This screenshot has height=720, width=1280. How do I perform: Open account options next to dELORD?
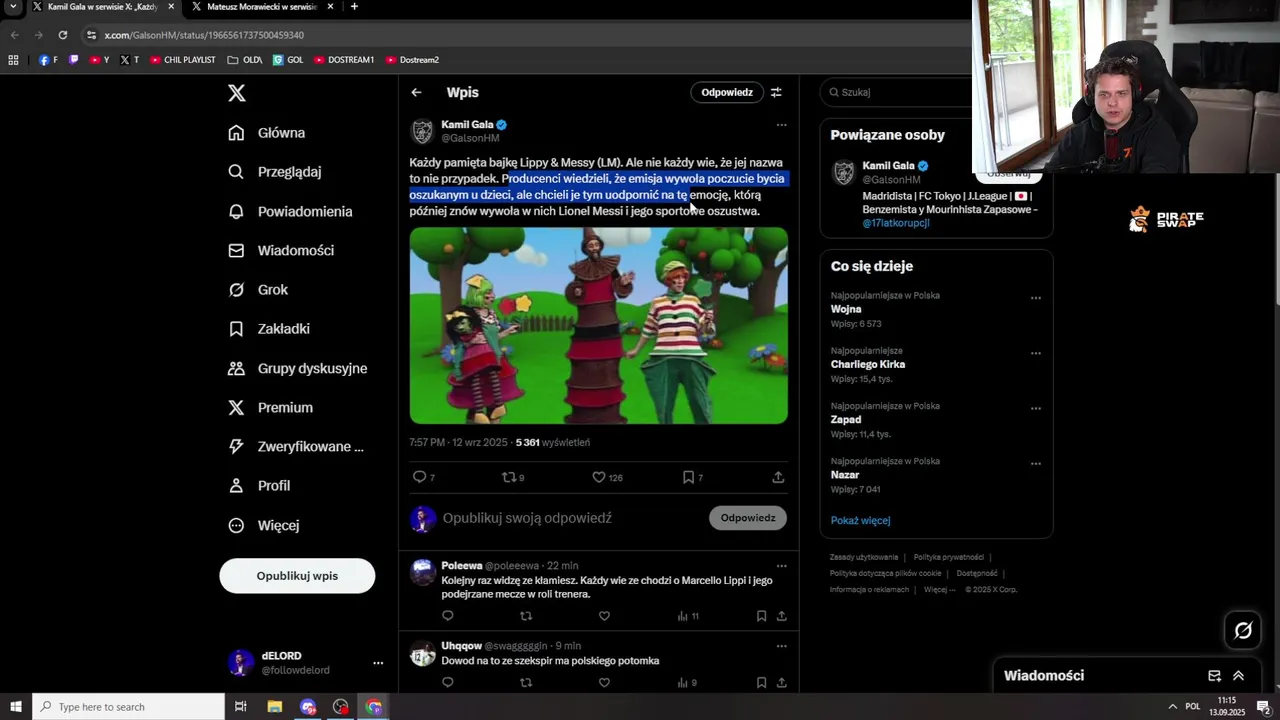coord(378,663)
